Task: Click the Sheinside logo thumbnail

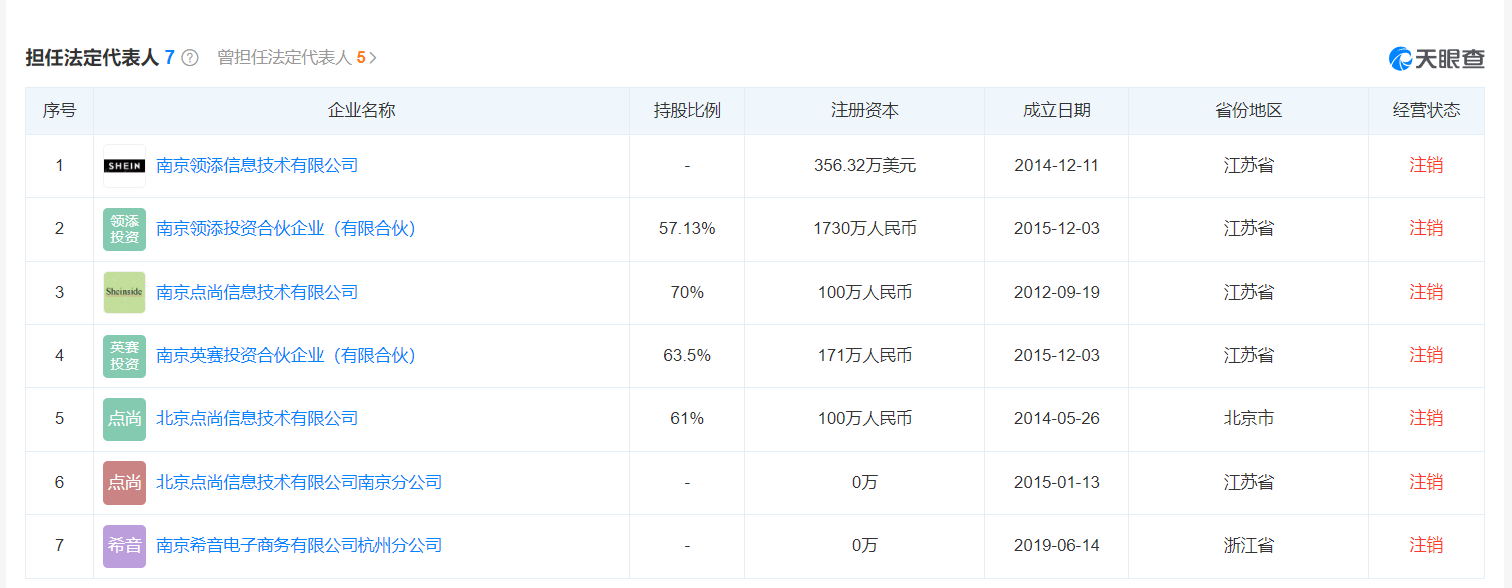Action: pos(124,292)
